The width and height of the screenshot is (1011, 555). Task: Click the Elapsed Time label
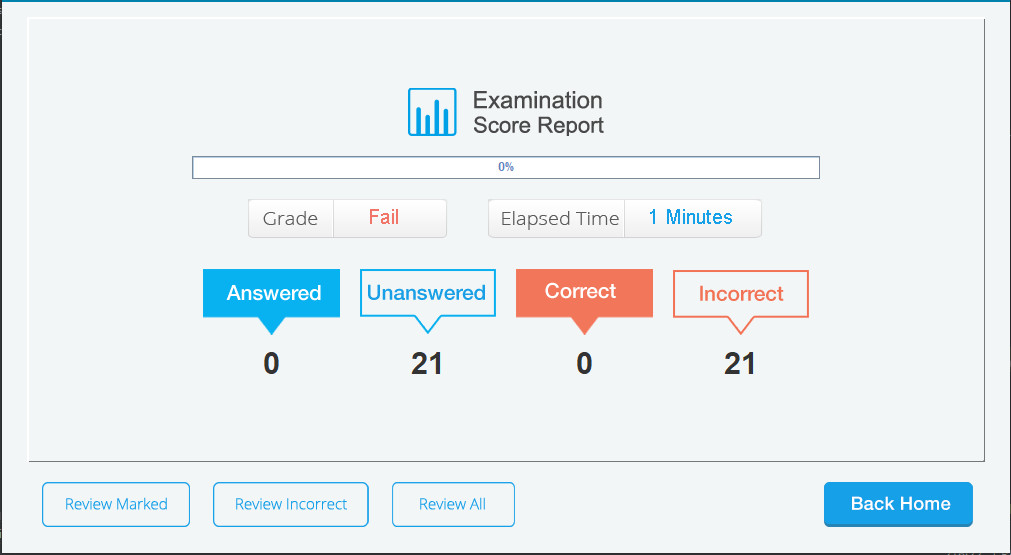click(557, 219)
